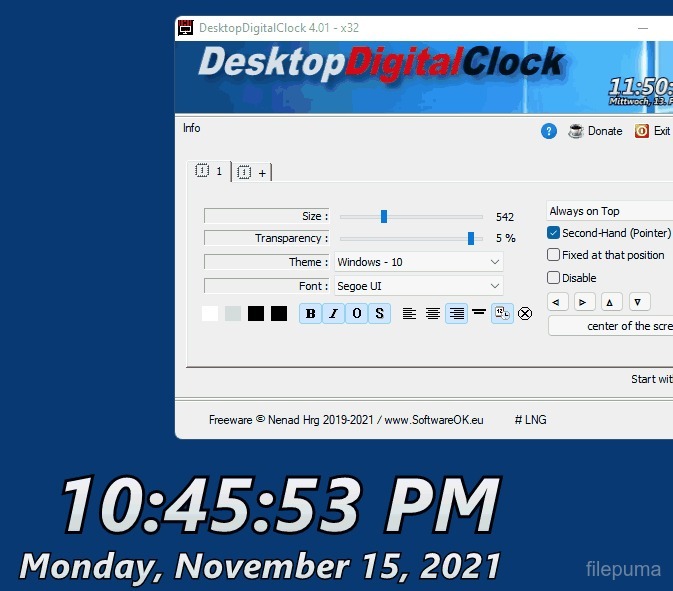
Task: Open the Theme dropdown showing Windows - 10
Action: click(418, 262)
